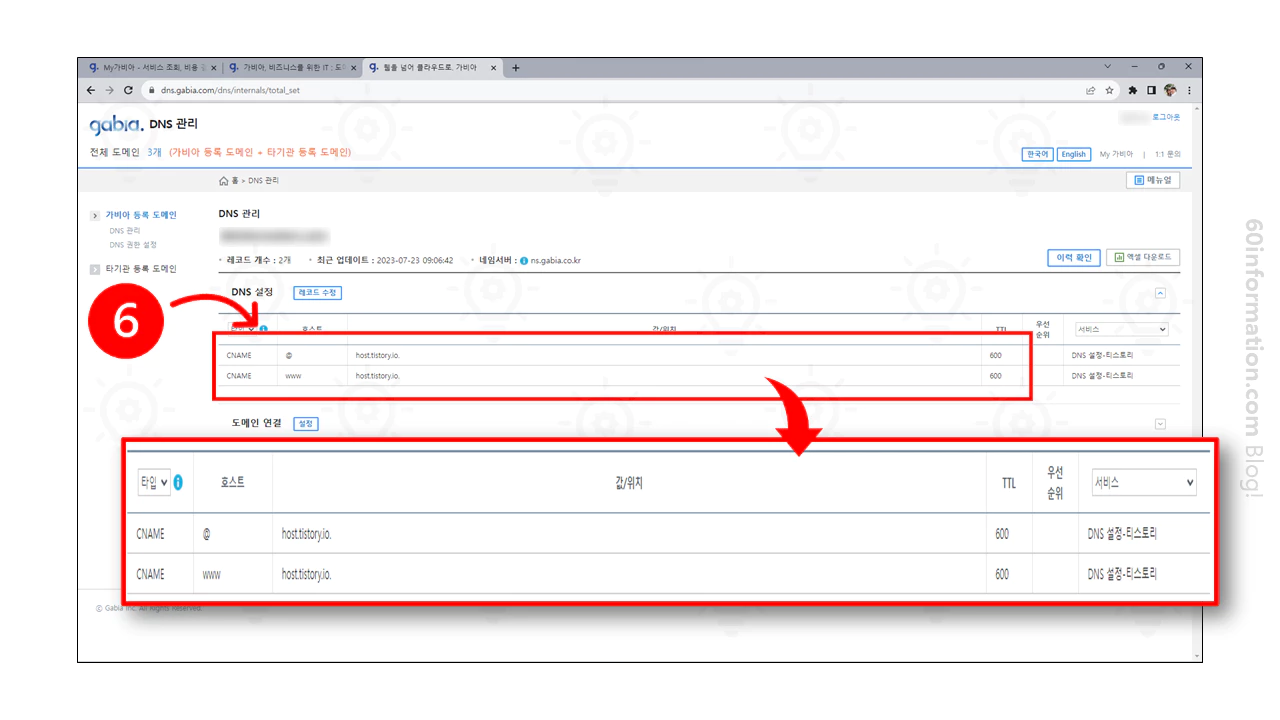
Task: Click the 설정 button beside 도메인 연결
Action: tap(306, 424)
